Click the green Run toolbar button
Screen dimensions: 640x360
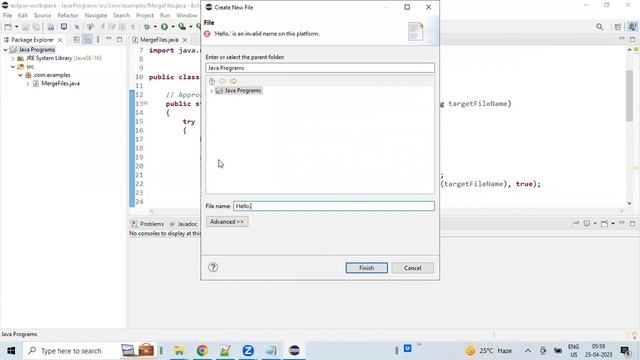(x=164, y=27)
